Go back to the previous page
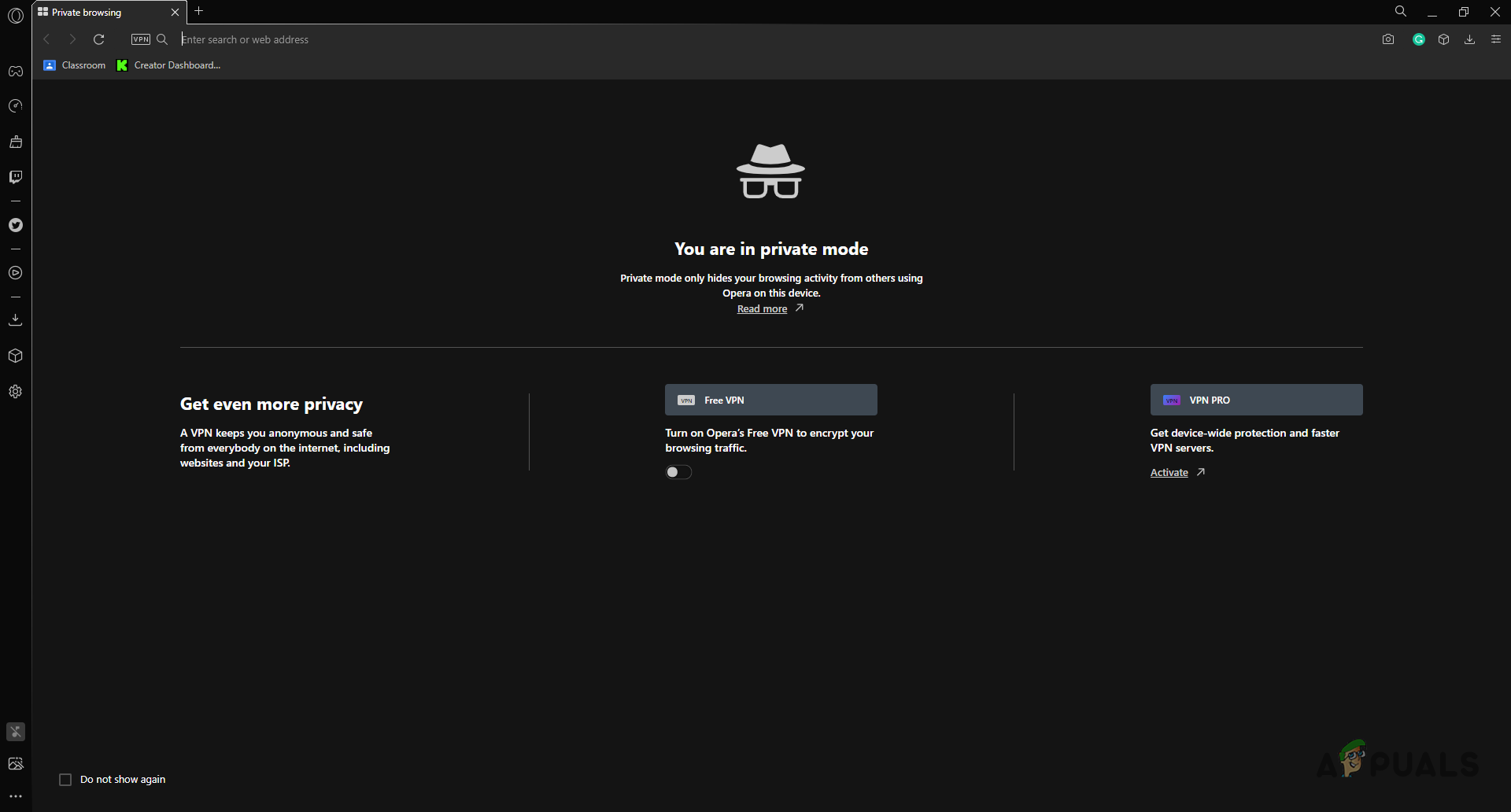1511x812 pixels. click(x=46, y=39)
